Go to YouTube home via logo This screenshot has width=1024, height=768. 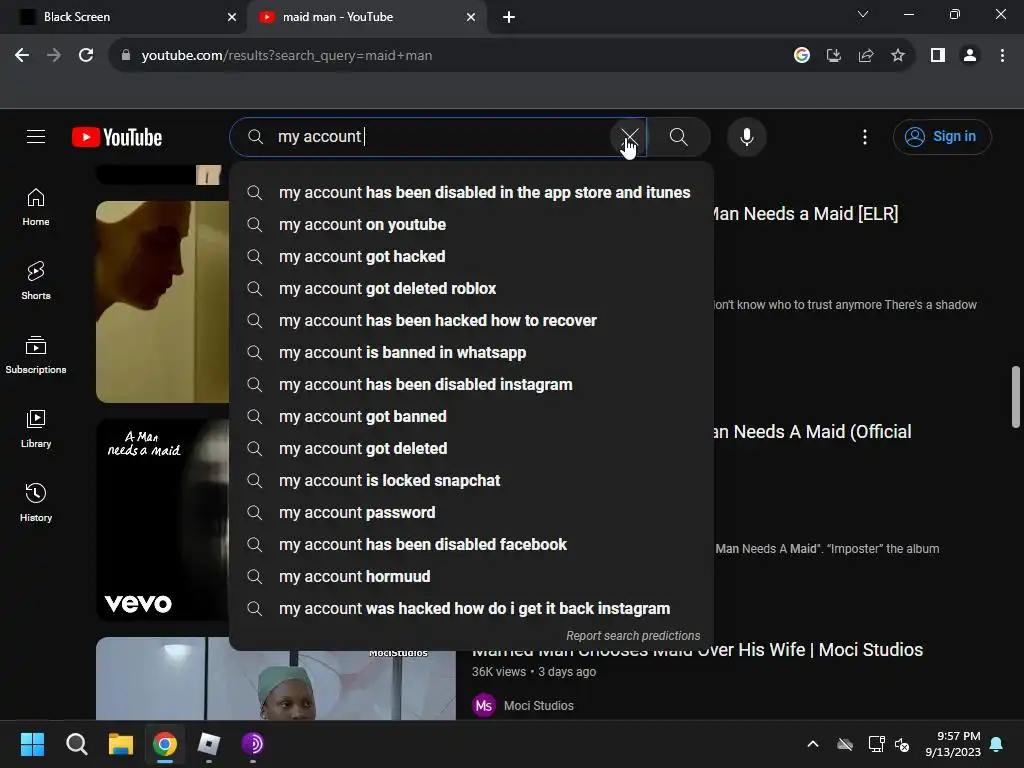(x=117, y=137)
